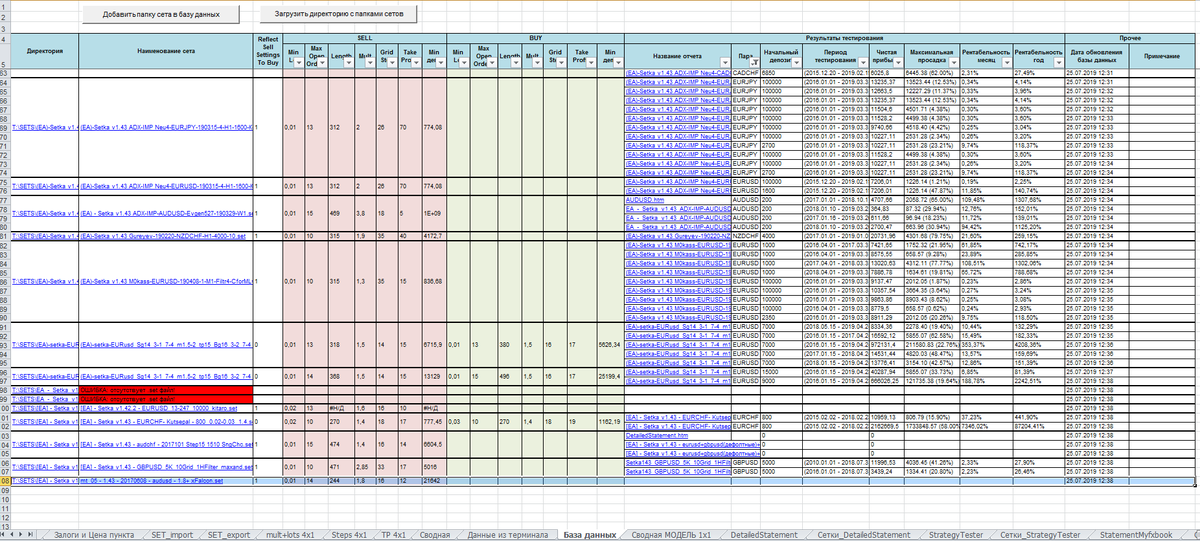Viewport: 1200px width, 541px height.
Task: Switch to 'Сводная' sheet tab
Action: pos(435,535)
